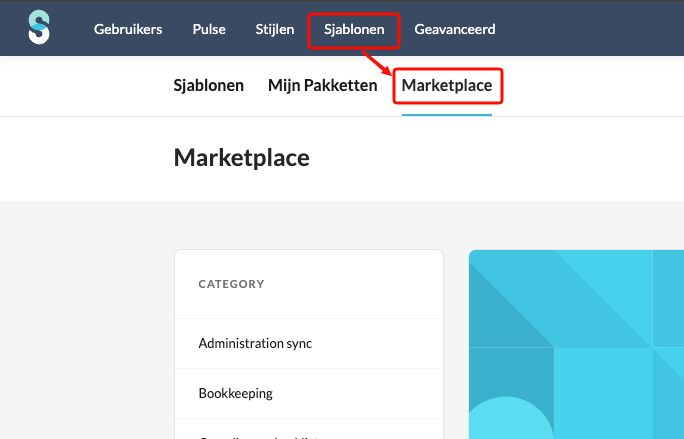Switch to the Sjablonen sub-tab
684x439 pixels.
(209, 86)
